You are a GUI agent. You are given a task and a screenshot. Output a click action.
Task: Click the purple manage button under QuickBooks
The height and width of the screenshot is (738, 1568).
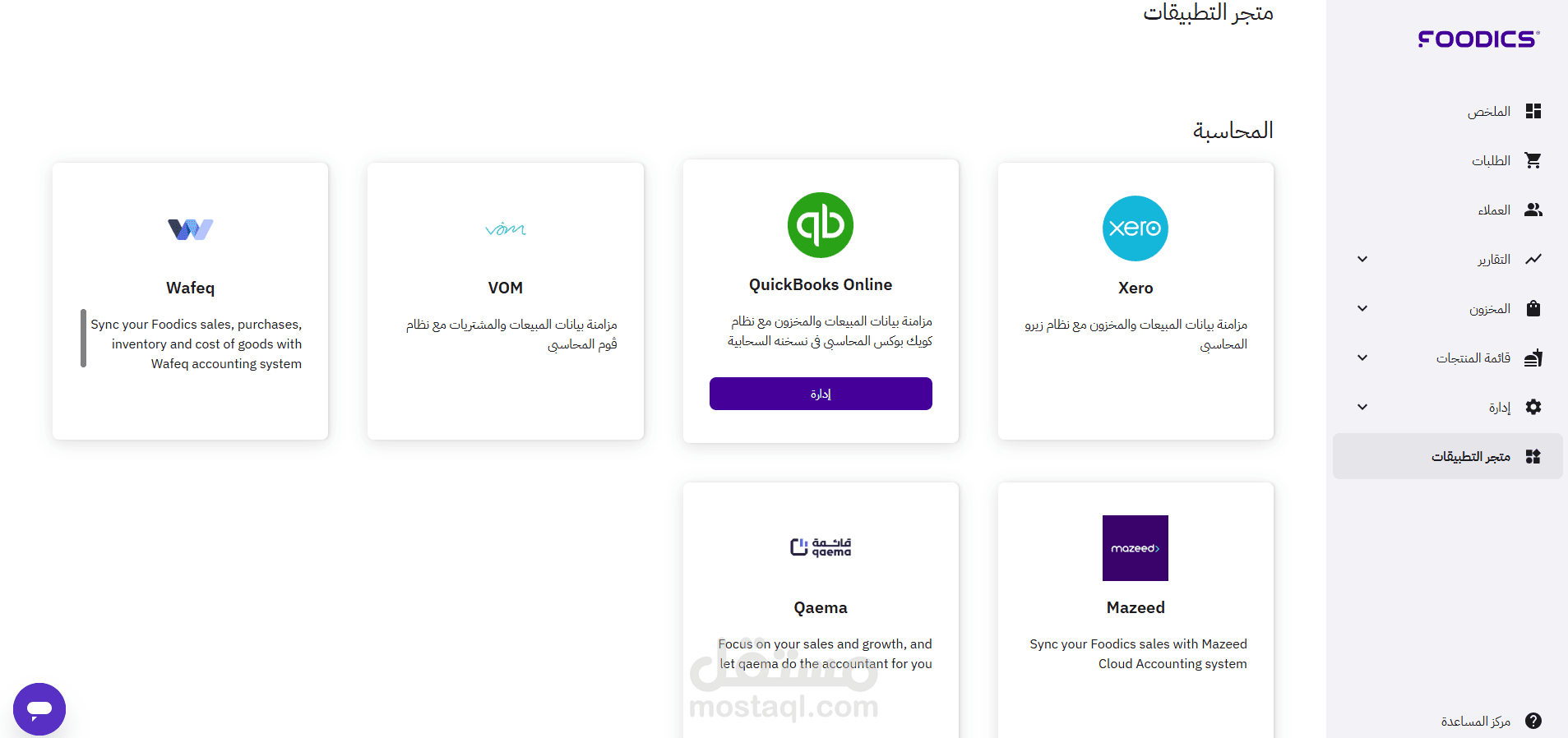click(x=821, y=394)
